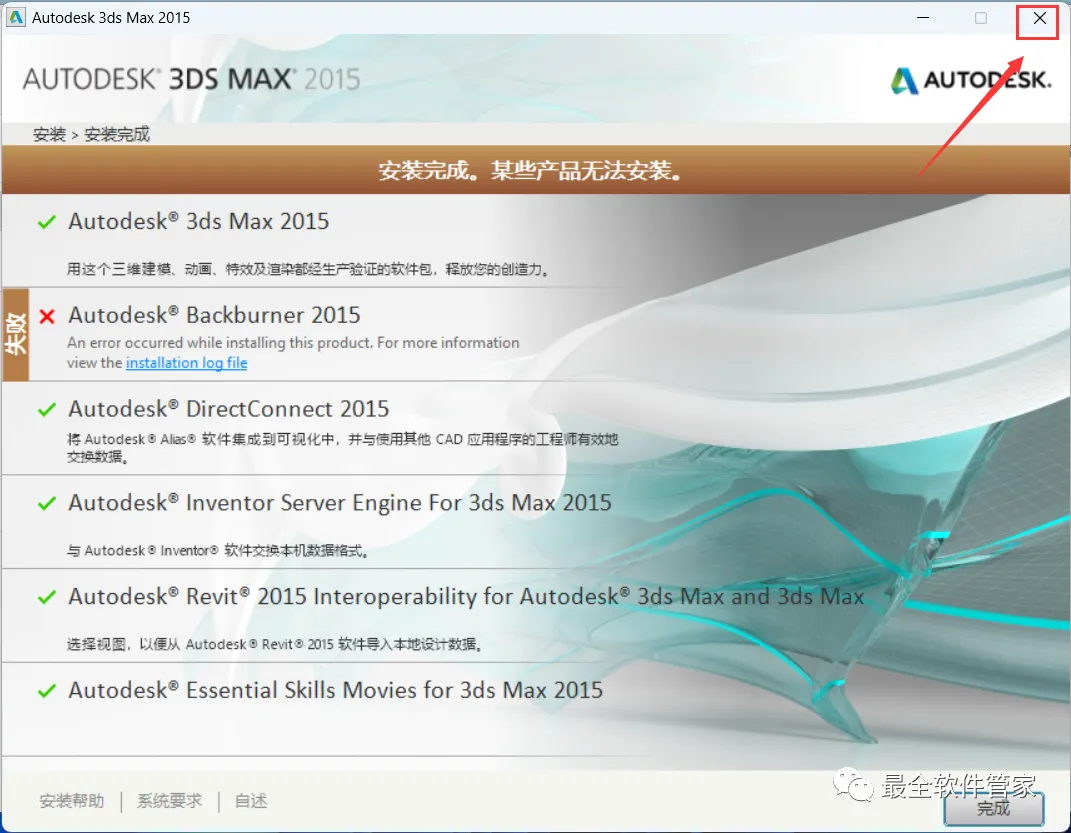The height and width of the screenshot is (833, 1071).
Task: Select the Autodesk® 3ds Max 2015 title text
Action: point(199,221)
